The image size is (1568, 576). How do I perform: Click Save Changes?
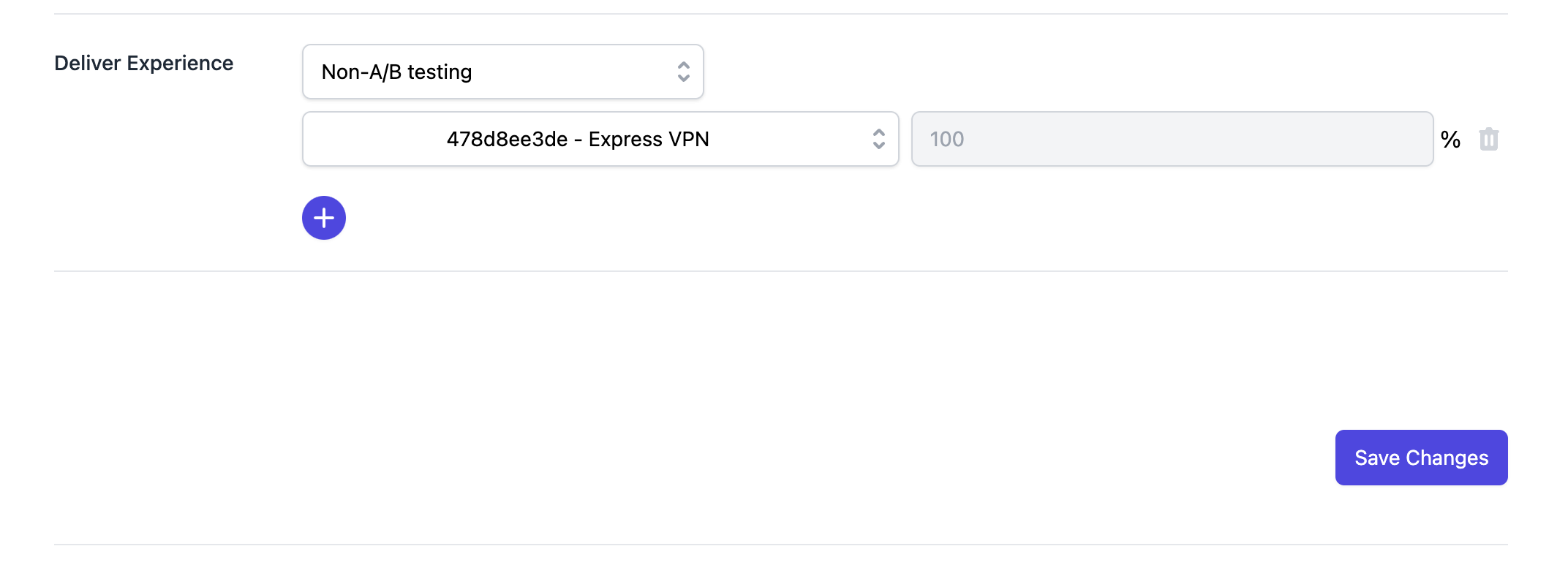point(1420,457)
